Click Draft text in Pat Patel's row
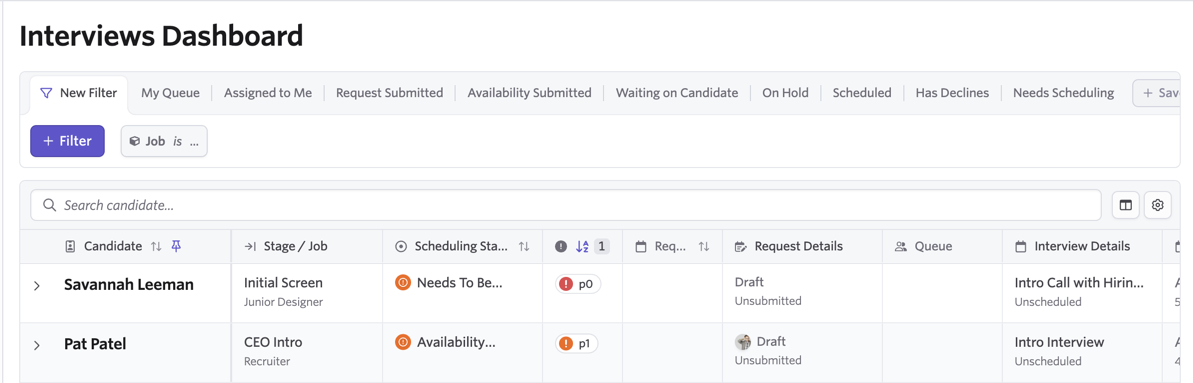Viewport: 1193px width, 383px height. click(x=771, y=342)
